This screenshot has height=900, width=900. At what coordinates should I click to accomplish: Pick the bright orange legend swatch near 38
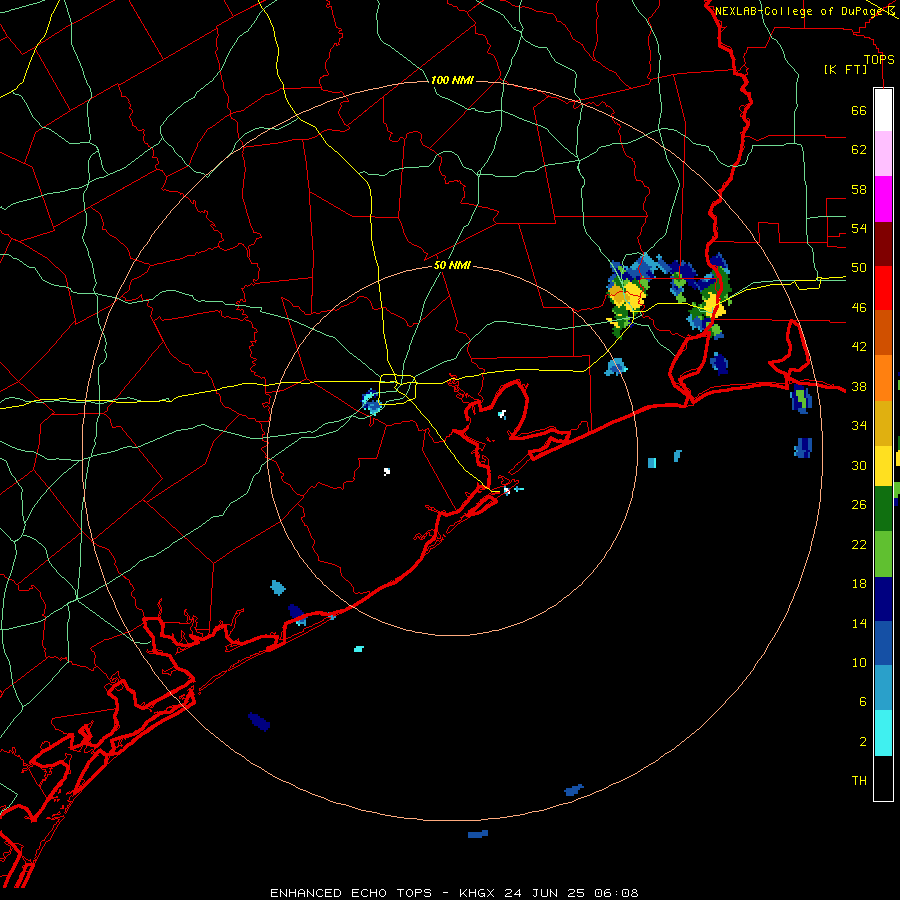pyautogui.click(x=883, y=378)
